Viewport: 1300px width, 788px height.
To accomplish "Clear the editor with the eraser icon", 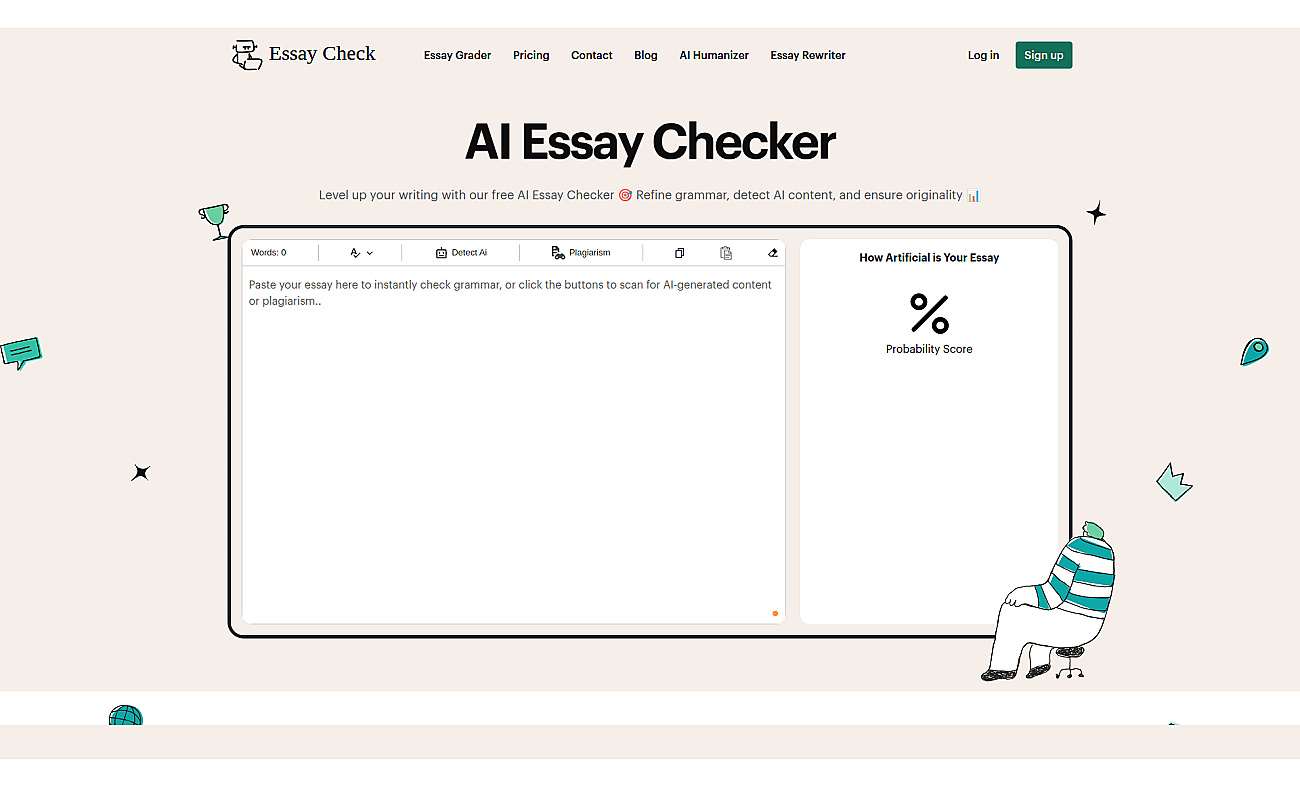I will coord(772,253).
